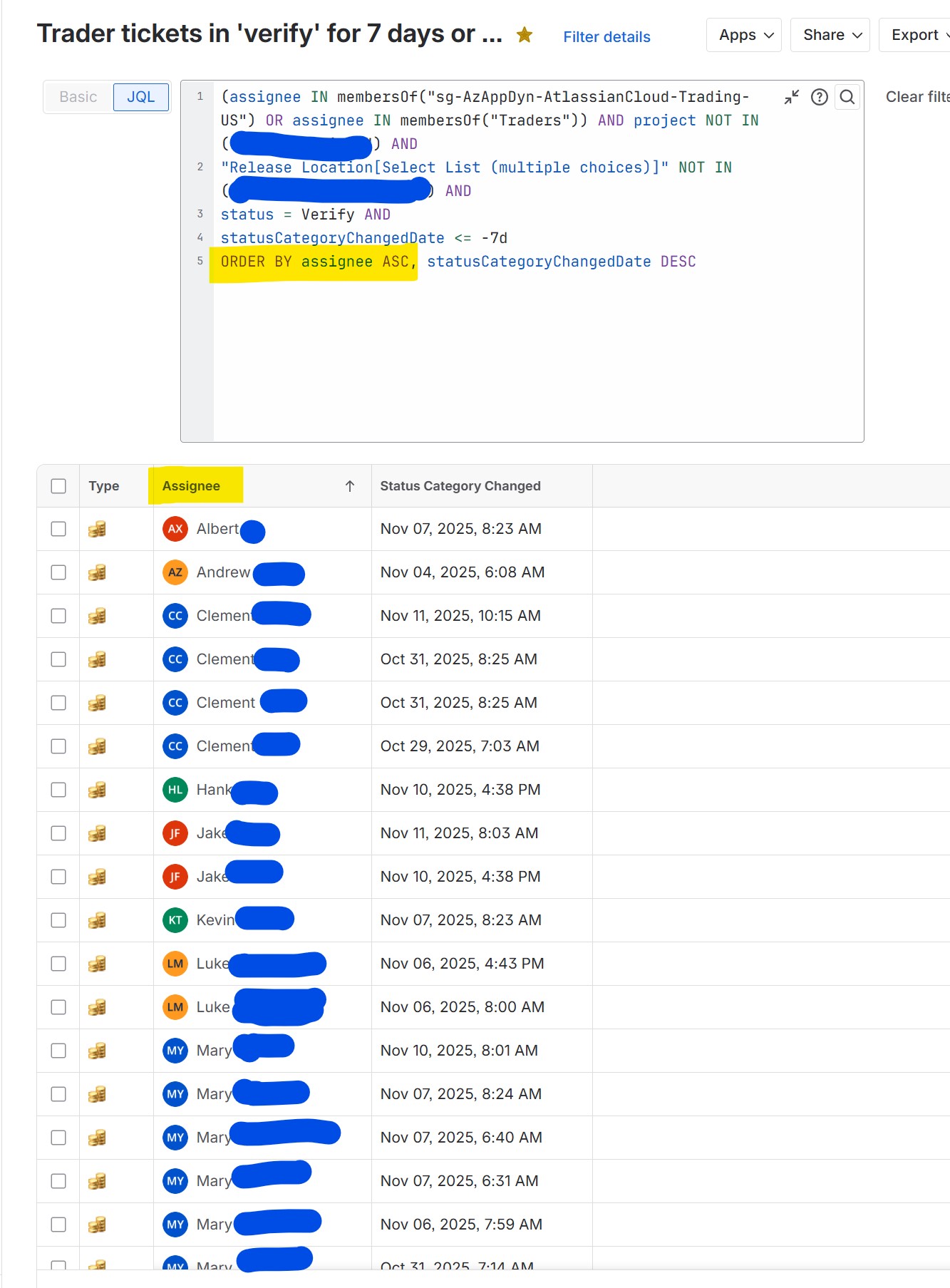The width and height of the screenshot is (950, 1288).
Task: Run the search with magnifier icon
Action: pos(847,97)
